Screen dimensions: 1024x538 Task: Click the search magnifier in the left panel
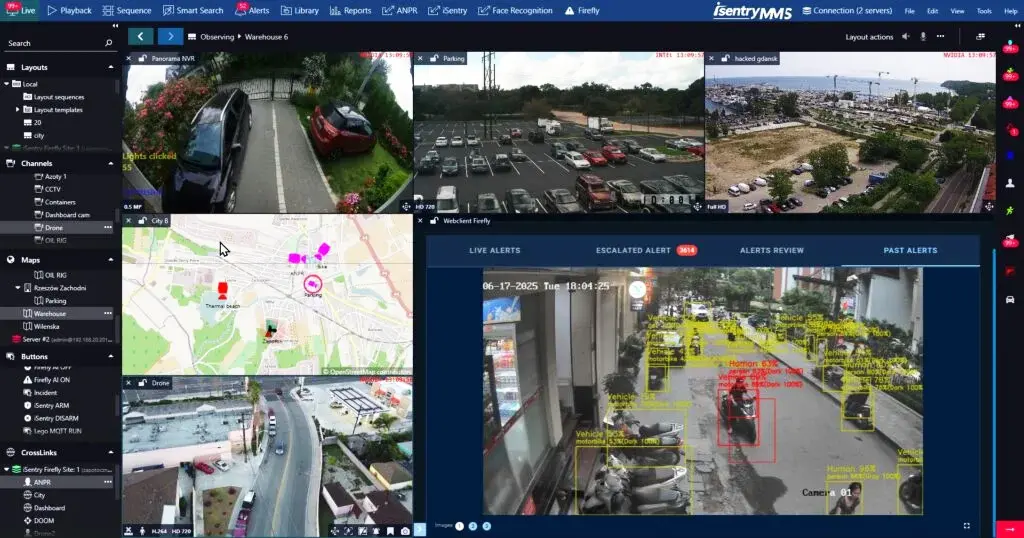(x=109, y=44)
